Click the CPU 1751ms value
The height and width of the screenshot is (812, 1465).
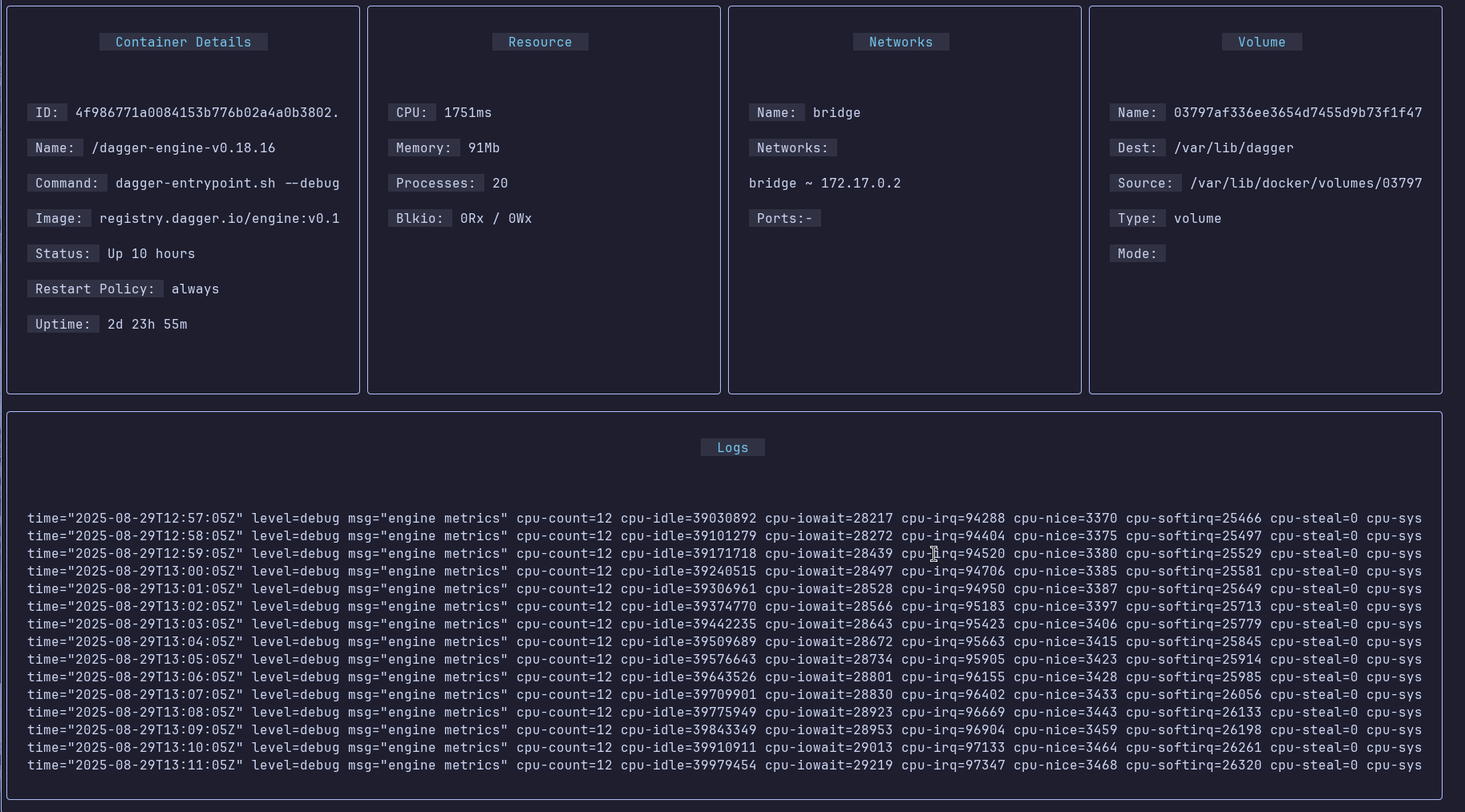(x=467, y=112)
